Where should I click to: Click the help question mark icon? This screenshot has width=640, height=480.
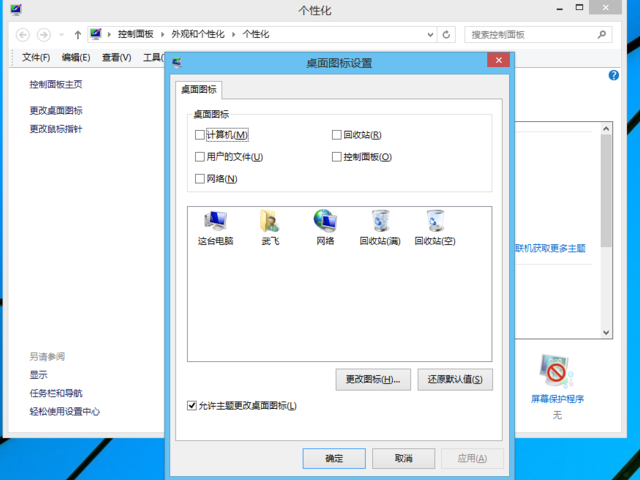pos(614,76)
